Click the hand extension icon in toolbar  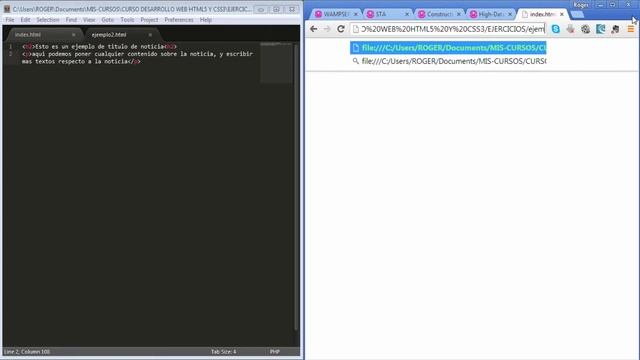point(571,29)
